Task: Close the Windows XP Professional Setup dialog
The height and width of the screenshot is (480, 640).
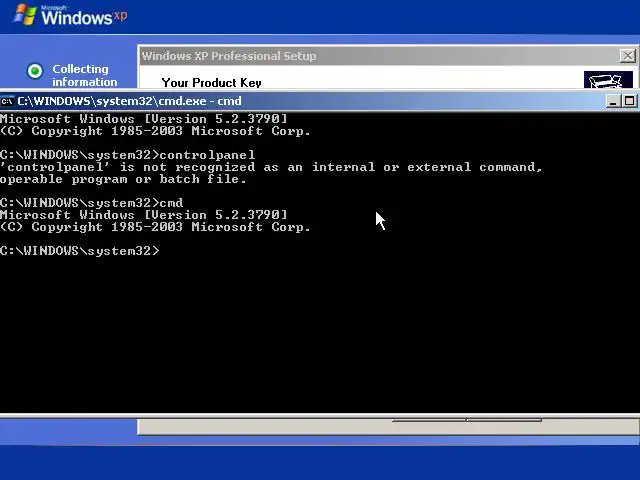Action: click(628, 56)
